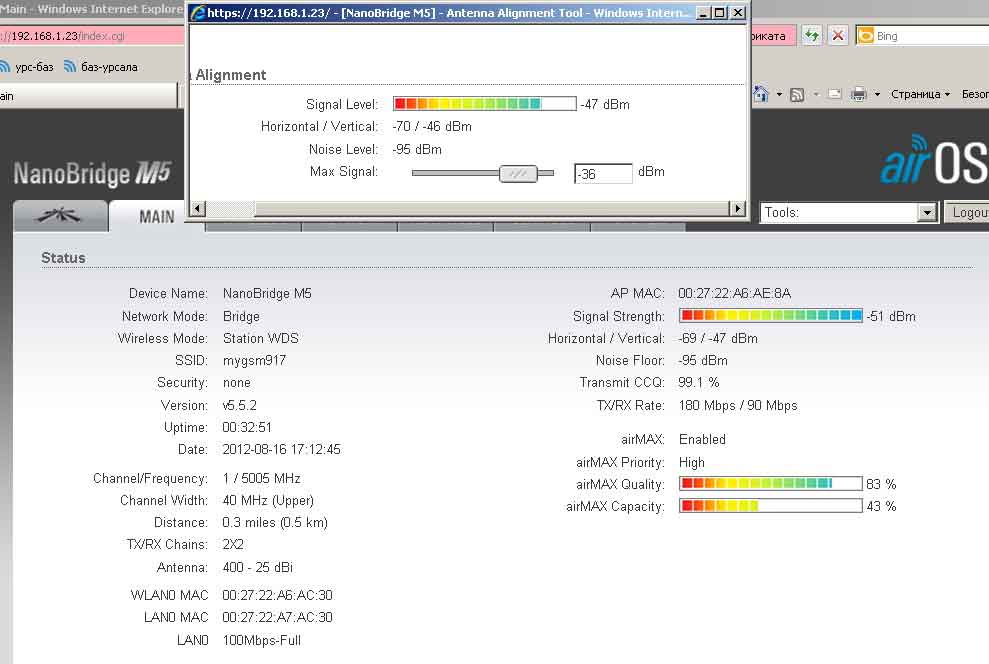The height and width of the screenshot is (664, 989).
Task: Click the airMAX Quality bar
Action: 771,484
